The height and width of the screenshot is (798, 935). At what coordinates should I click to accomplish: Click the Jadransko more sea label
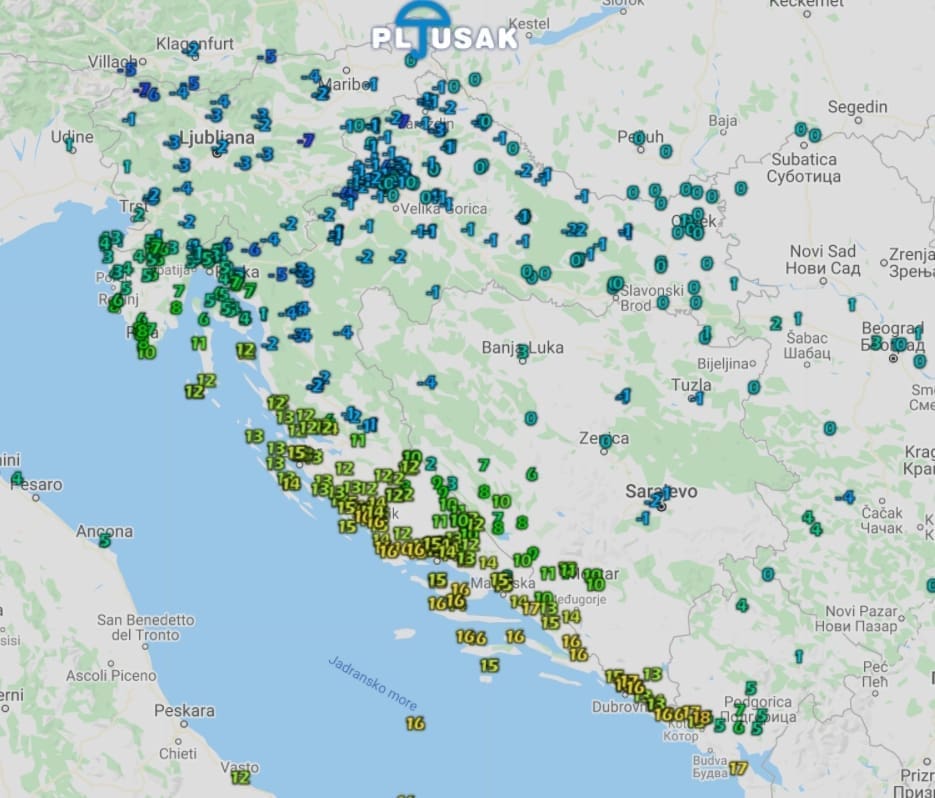tap(372, 683)
